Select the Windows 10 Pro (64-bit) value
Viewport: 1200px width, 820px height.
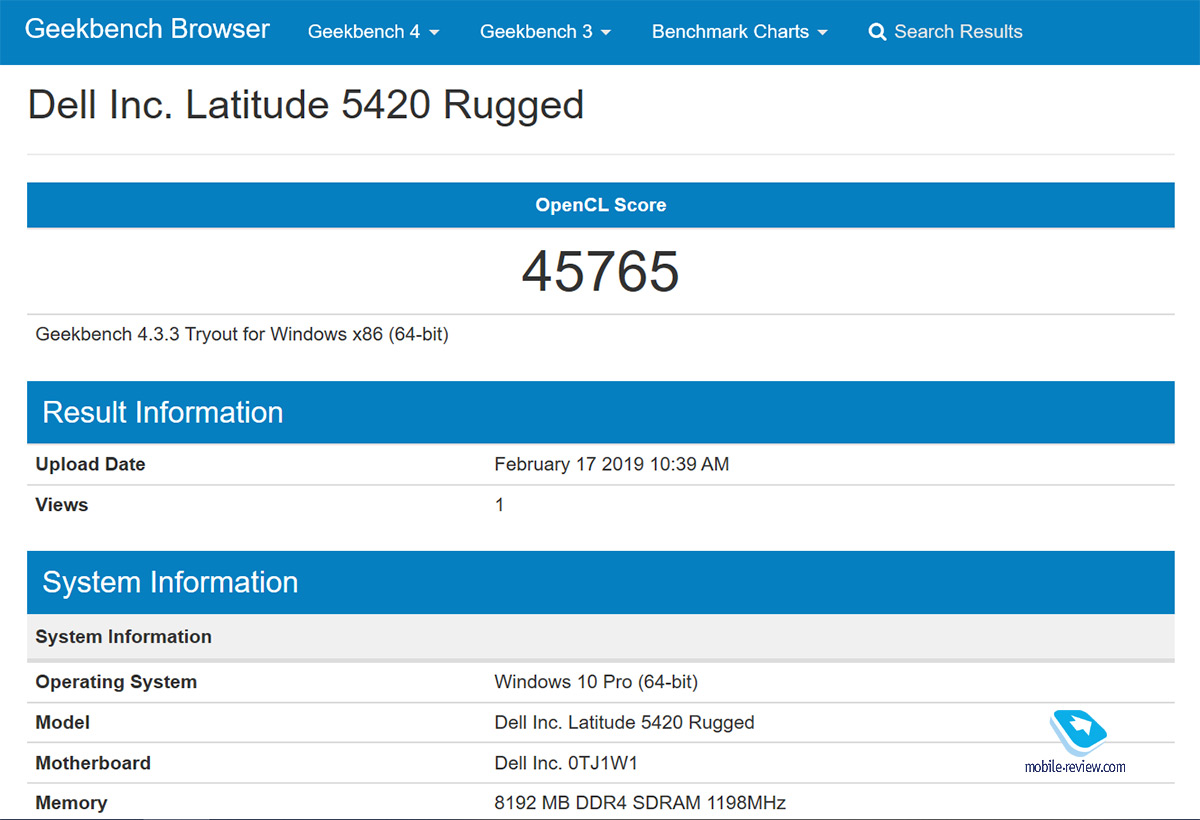[596, 682]
